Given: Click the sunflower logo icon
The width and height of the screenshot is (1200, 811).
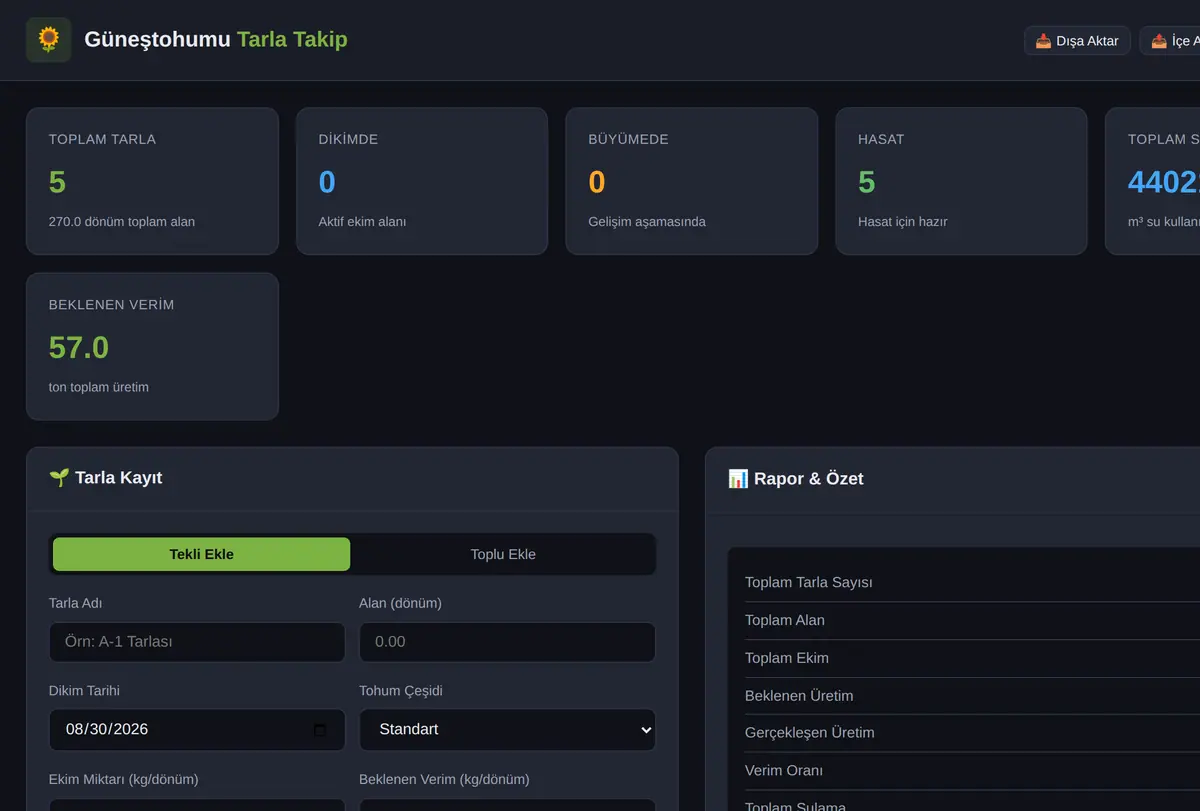Looking at the screenshot, I should (x=48, y=40).
